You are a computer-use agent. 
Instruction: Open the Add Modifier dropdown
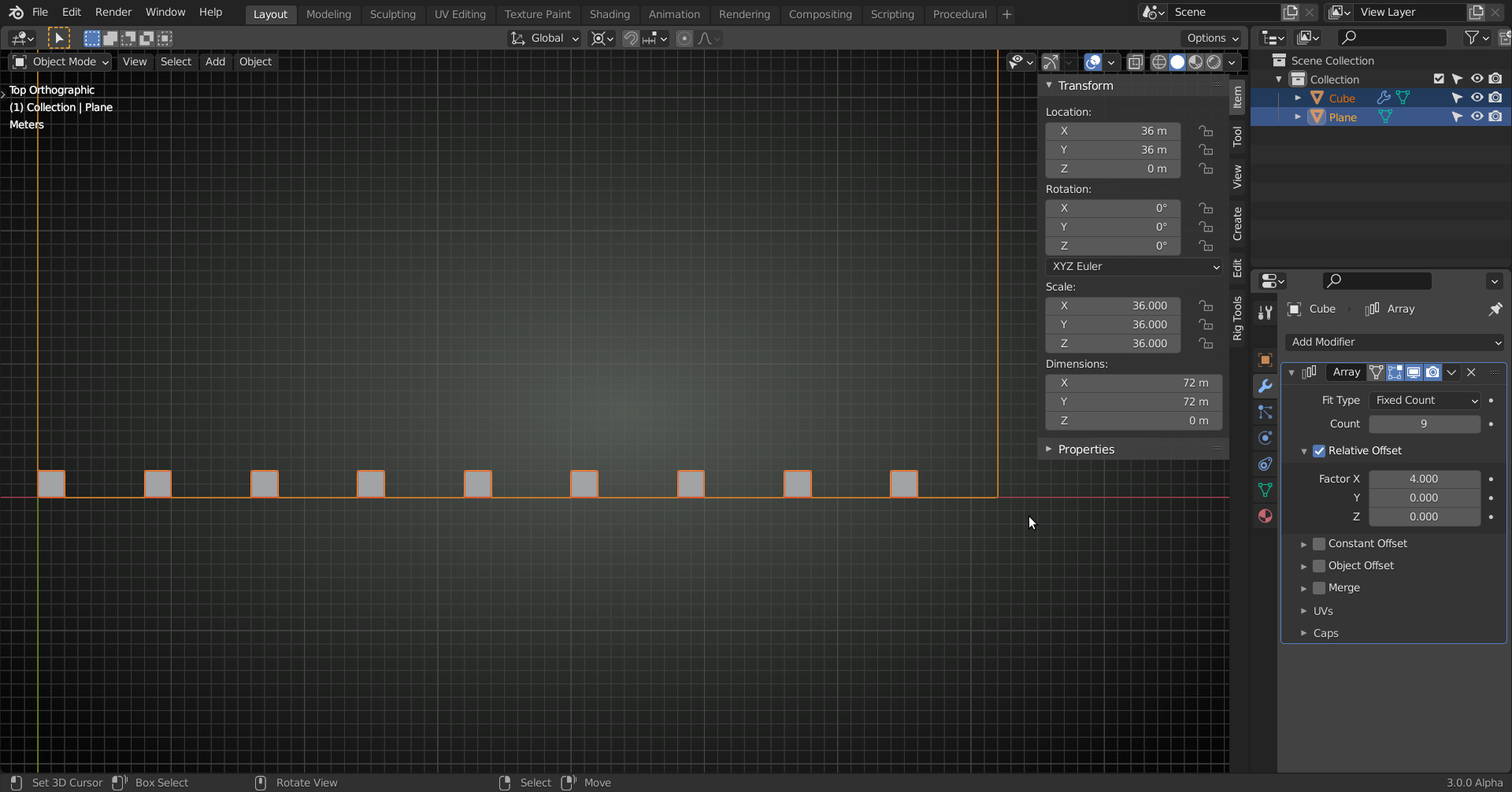tap(1394, 342)
